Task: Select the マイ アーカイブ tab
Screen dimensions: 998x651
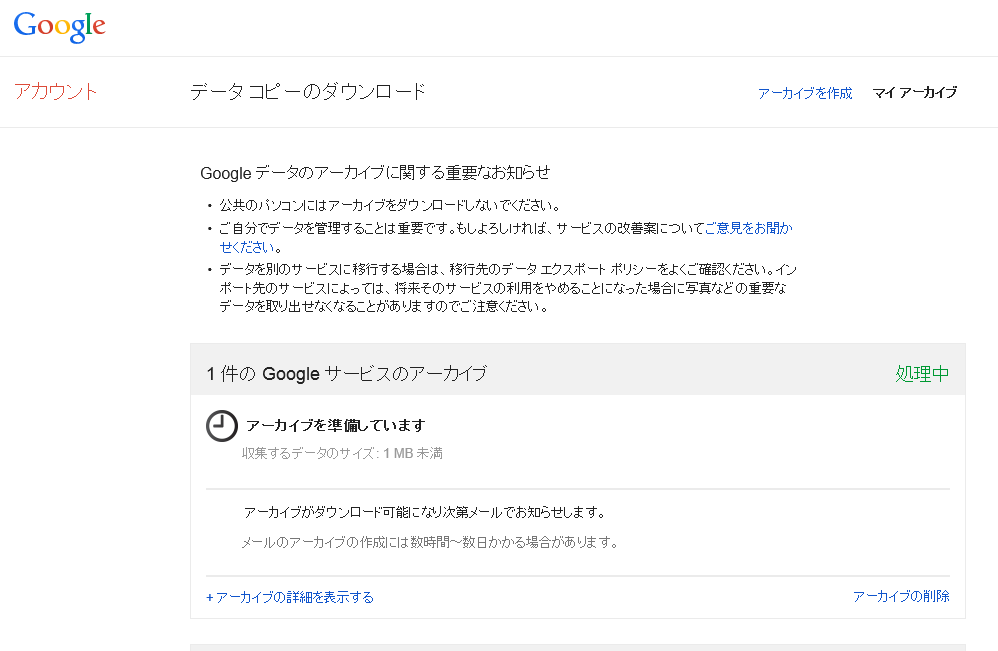Action: (915, 92)
